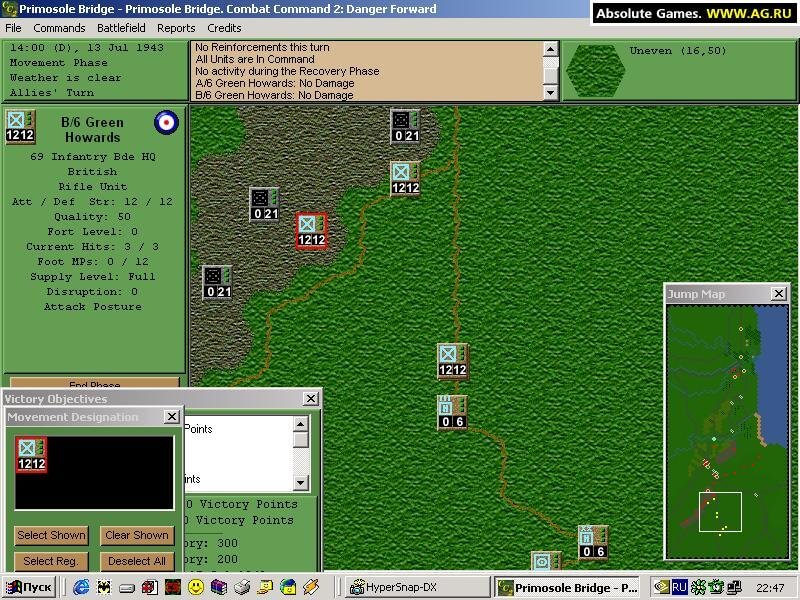Open the Commands menu
The height and width of the screenshot is (600, 800).
pos(59,28)
